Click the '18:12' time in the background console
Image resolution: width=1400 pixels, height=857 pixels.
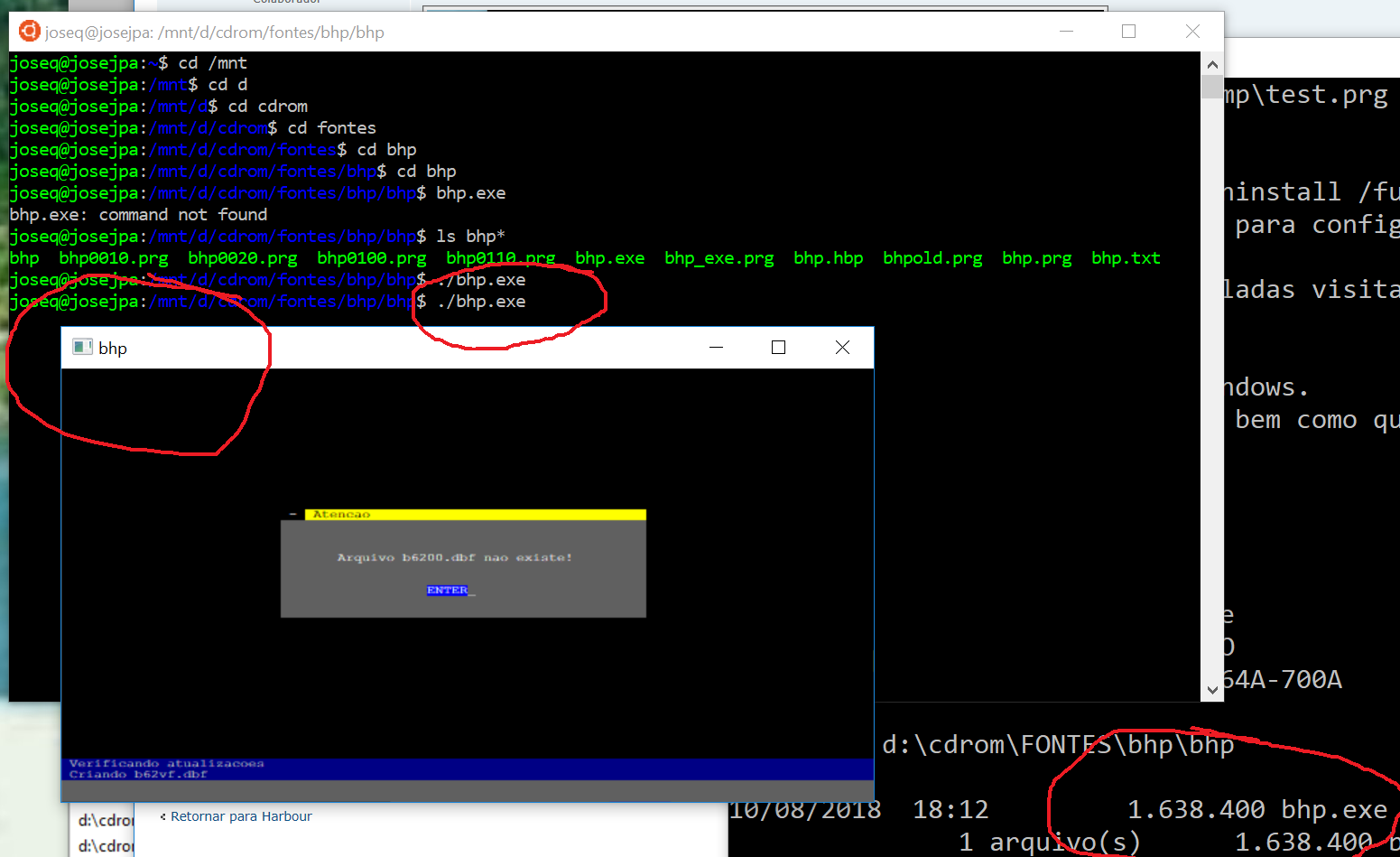point(950,810)
